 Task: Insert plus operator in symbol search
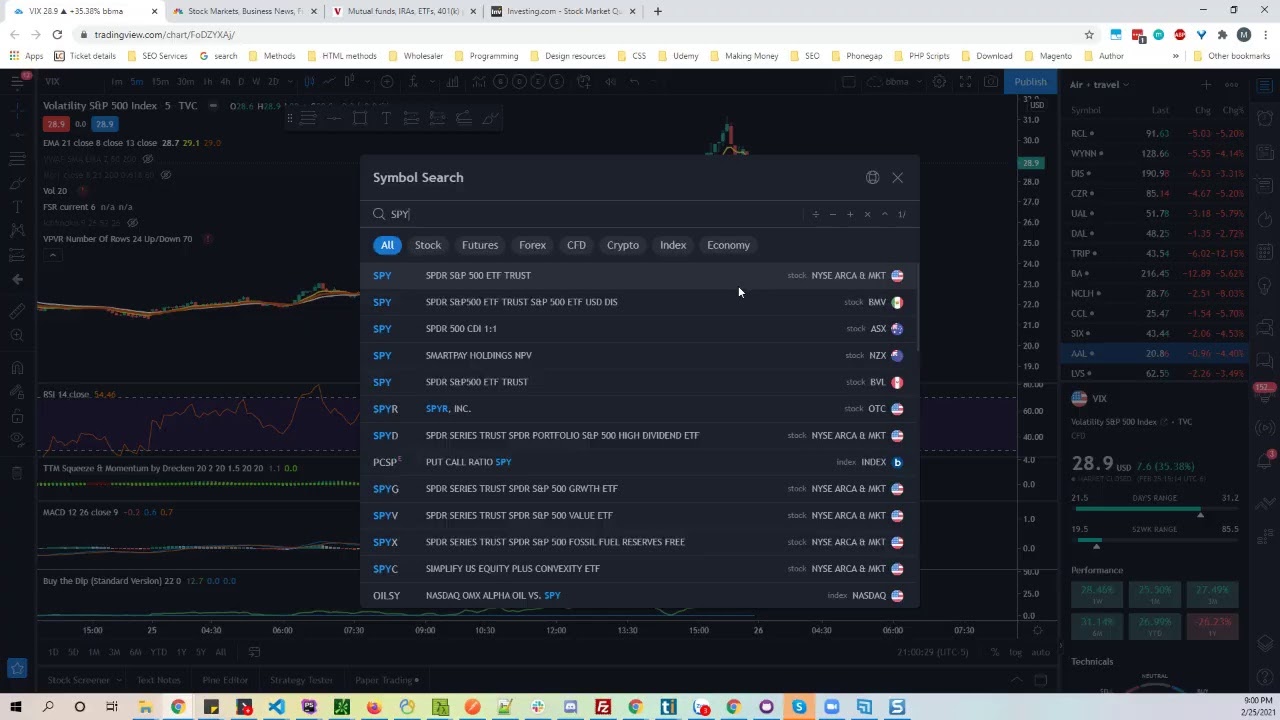pos(850,214)
